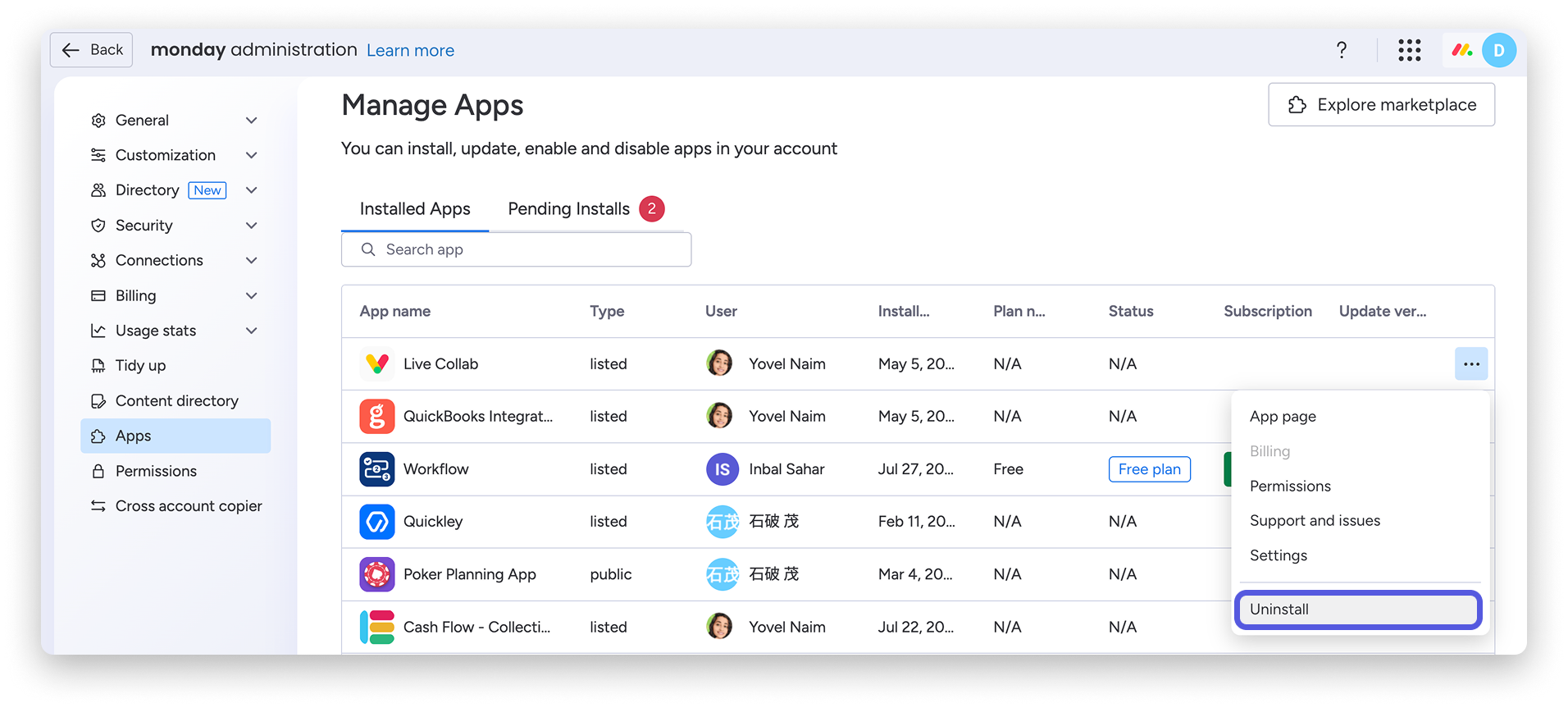The height and width of the screenshot is (708, 1568).
Task: Click Inbal Sahar IS avatar
Action: coord(722,468)
